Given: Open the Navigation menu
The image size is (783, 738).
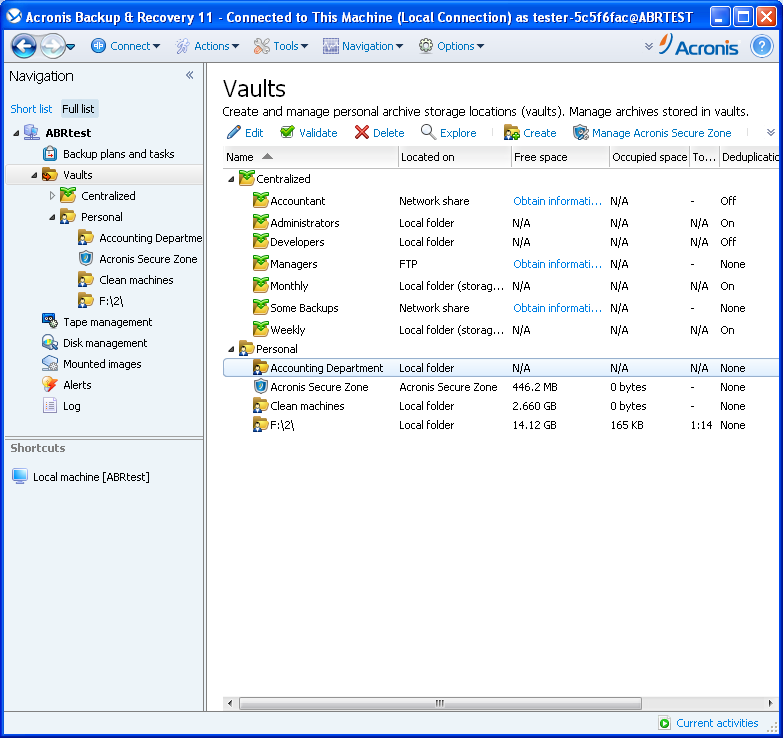Looking at the screenshot, I should point(363,46).
